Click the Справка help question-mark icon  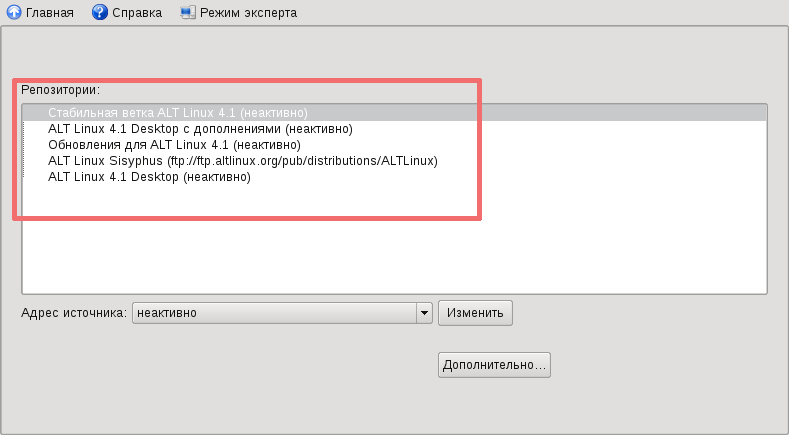(100, 12)
